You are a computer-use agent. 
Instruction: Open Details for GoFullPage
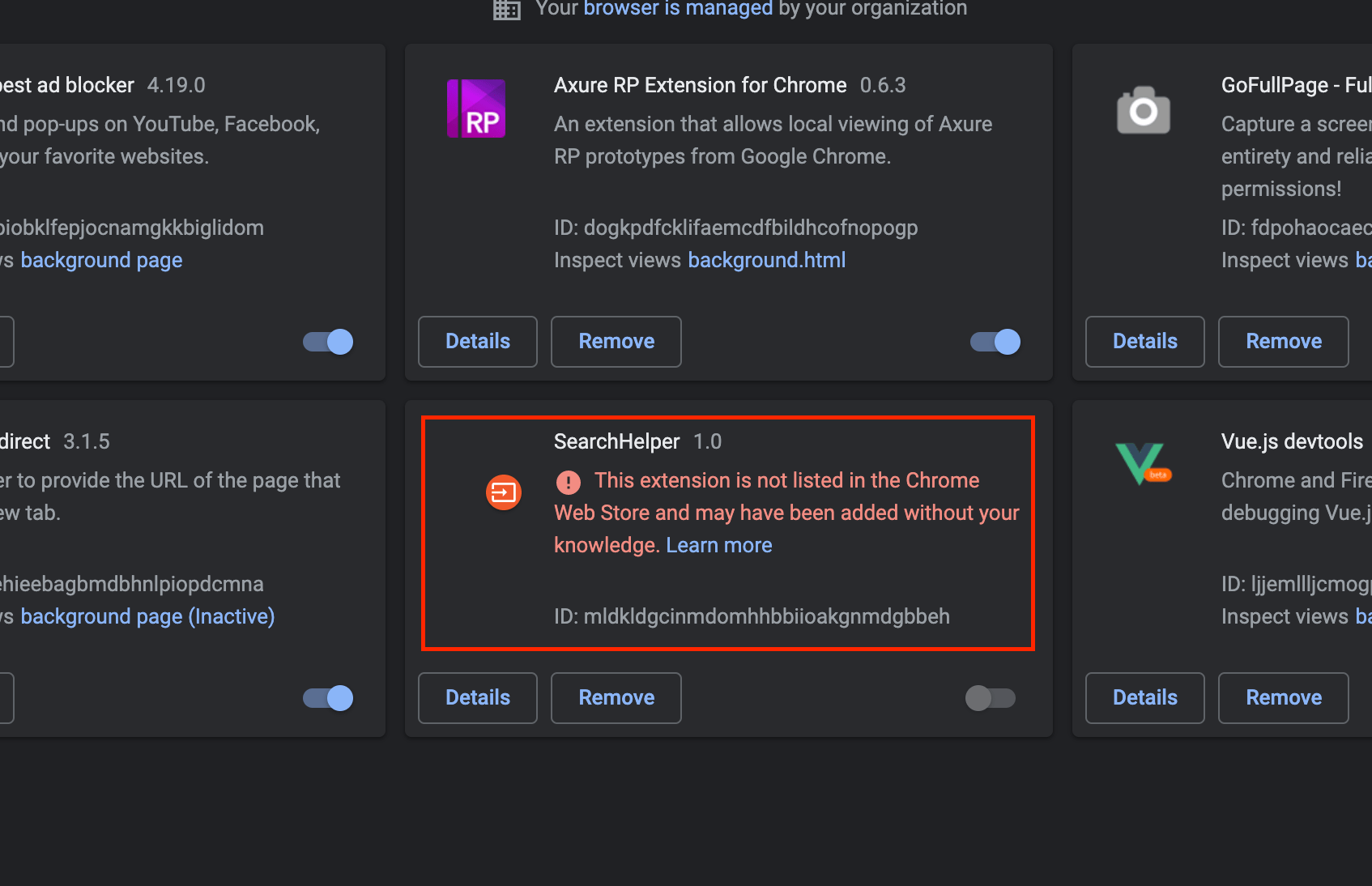pyautogui.click(x=1144, y=341)
